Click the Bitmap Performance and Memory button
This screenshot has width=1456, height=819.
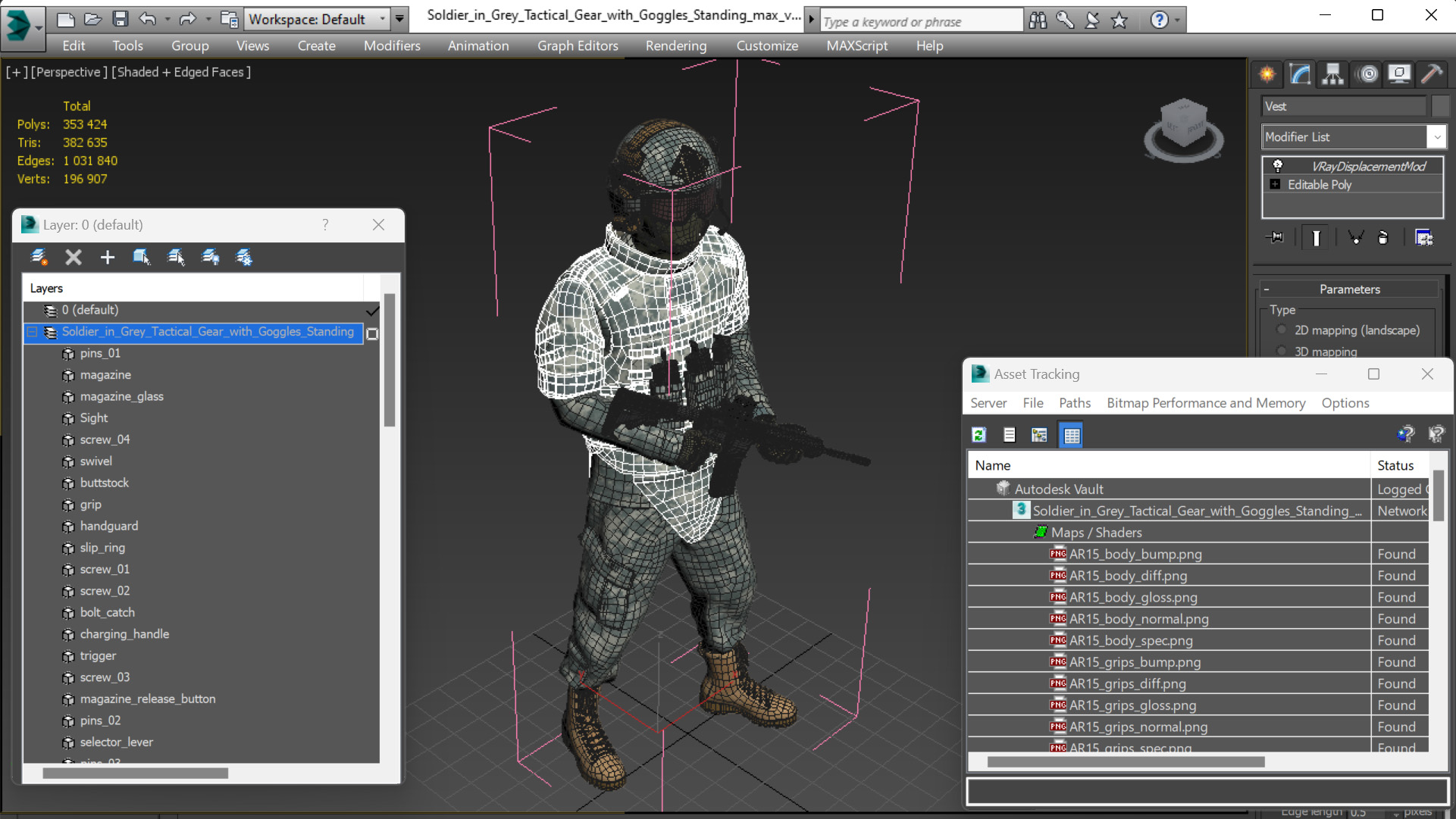1205,403
